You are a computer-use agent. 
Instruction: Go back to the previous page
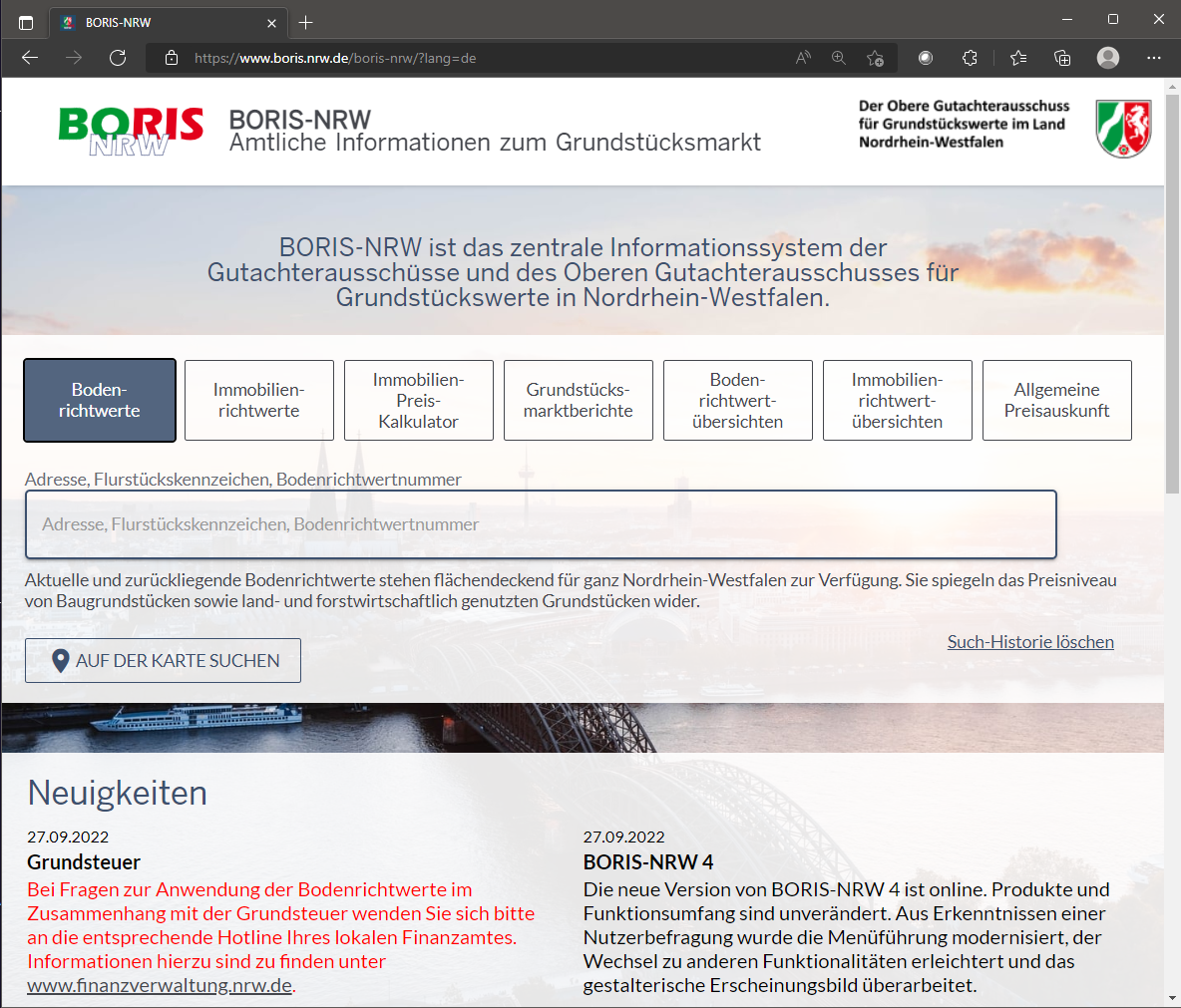30,58
